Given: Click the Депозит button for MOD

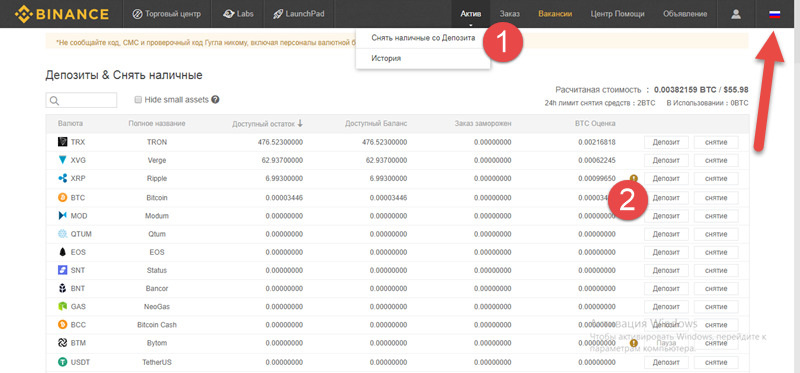Looking at the screenshot, I should tap(666, 216).
